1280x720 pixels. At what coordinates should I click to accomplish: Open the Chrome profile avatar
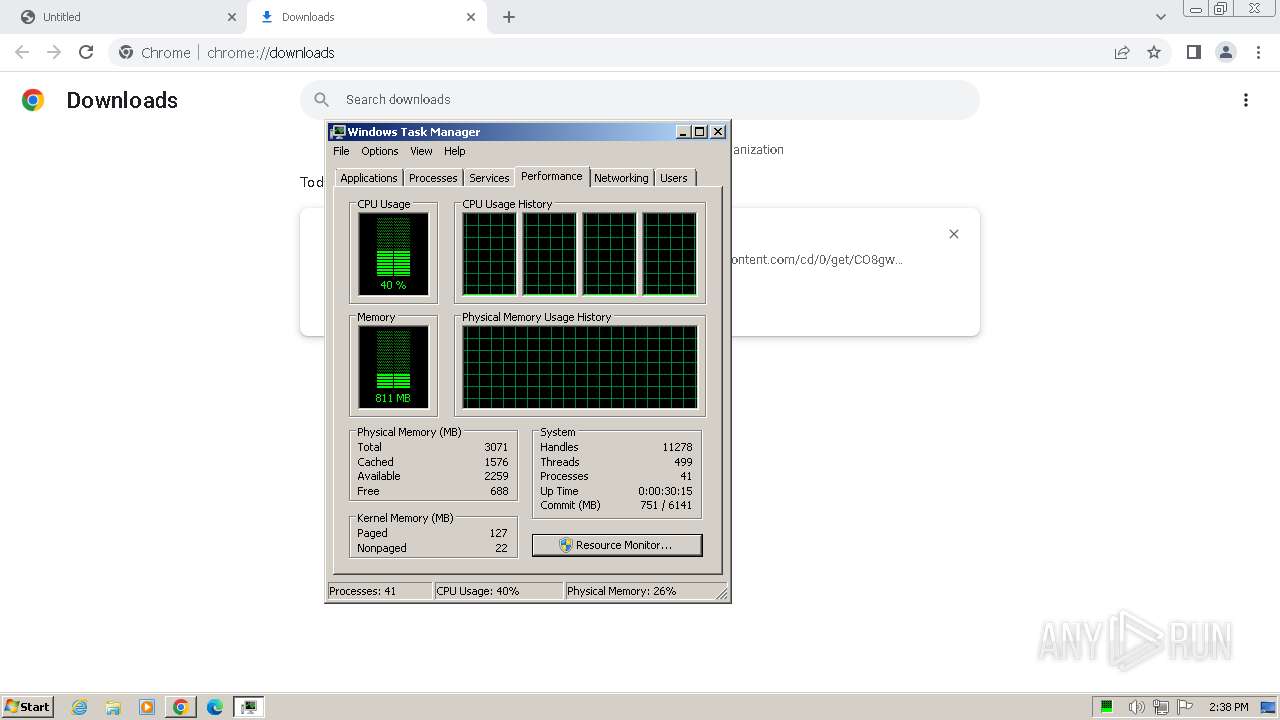tap(1225, 52)
